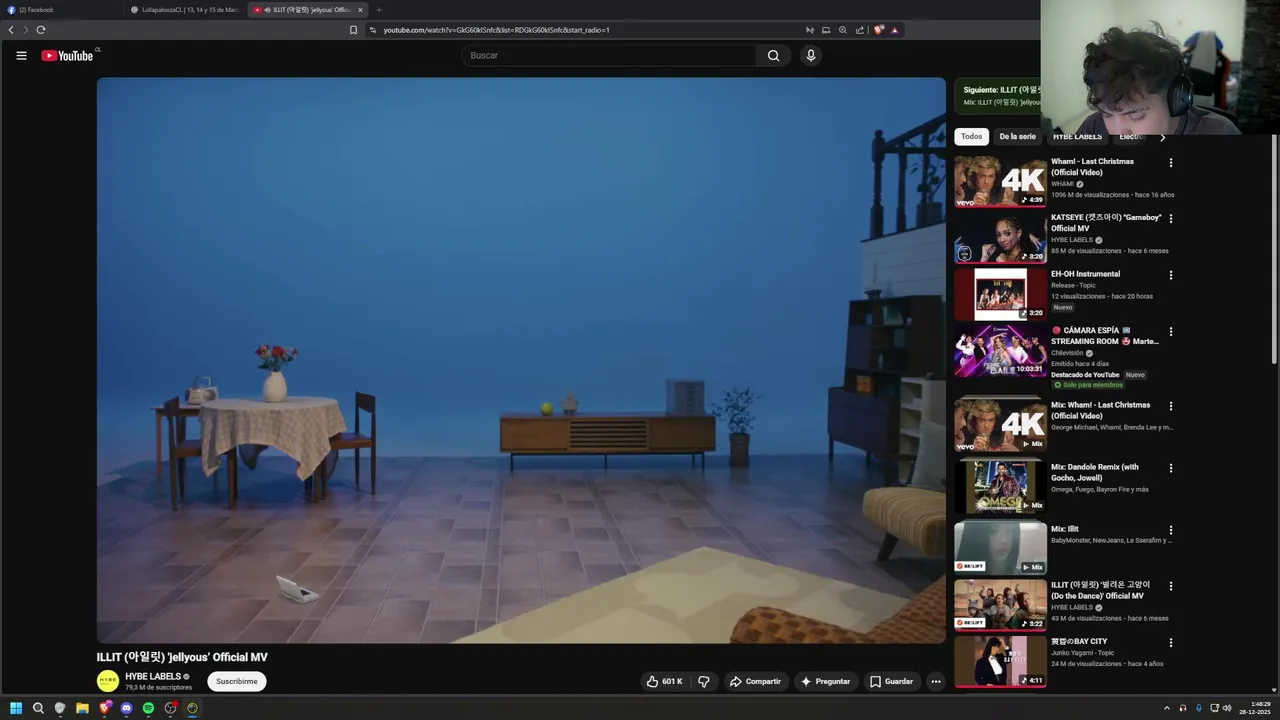Open CÁMARA ESPÍA STREAMING ROOM title
Screen dimensions: 1280x720
tap(1105, 336)
